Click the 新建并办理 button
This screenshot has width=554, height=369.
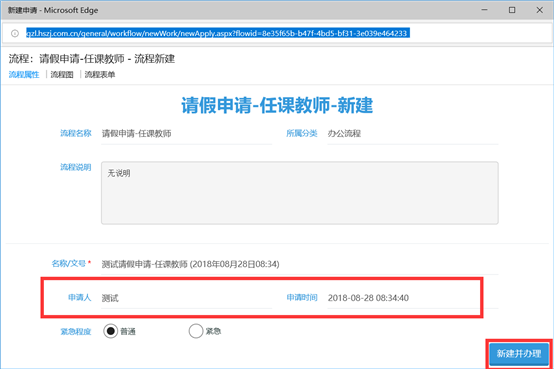pos(519,353)
